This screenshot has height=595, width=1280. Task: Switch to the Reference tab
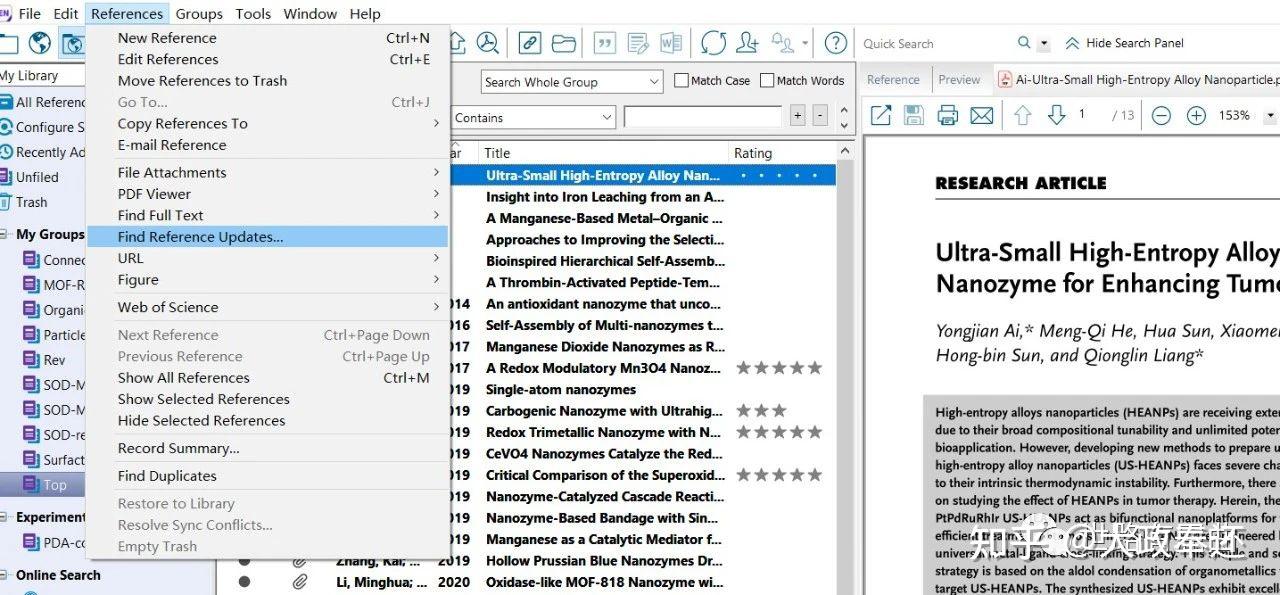pyautogui.click(x=893, y=80)
